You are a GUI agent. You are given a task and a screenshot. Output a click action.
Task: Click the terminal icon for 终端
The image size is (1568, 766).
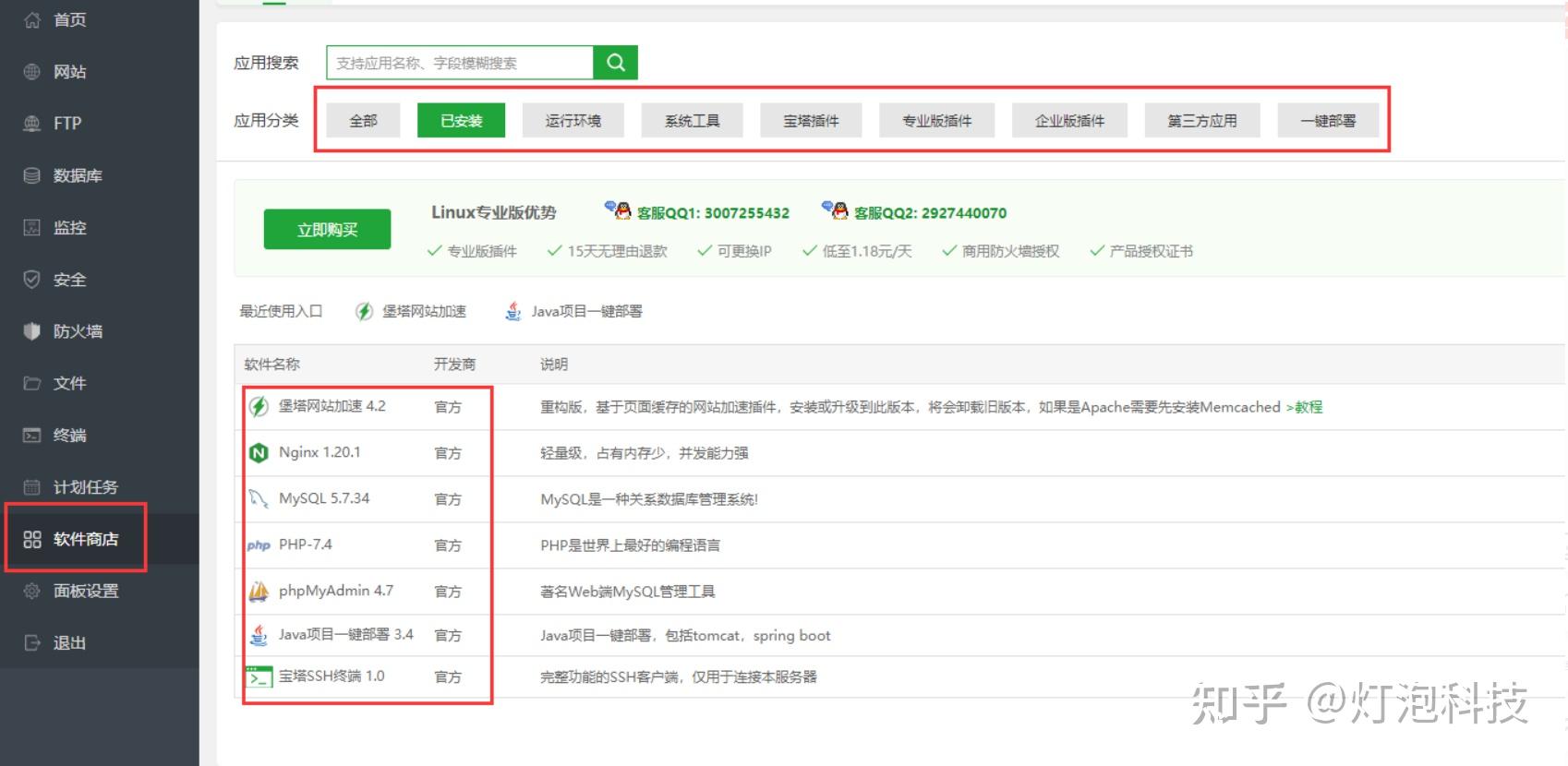pyautogui.click(x=32, y=435)
